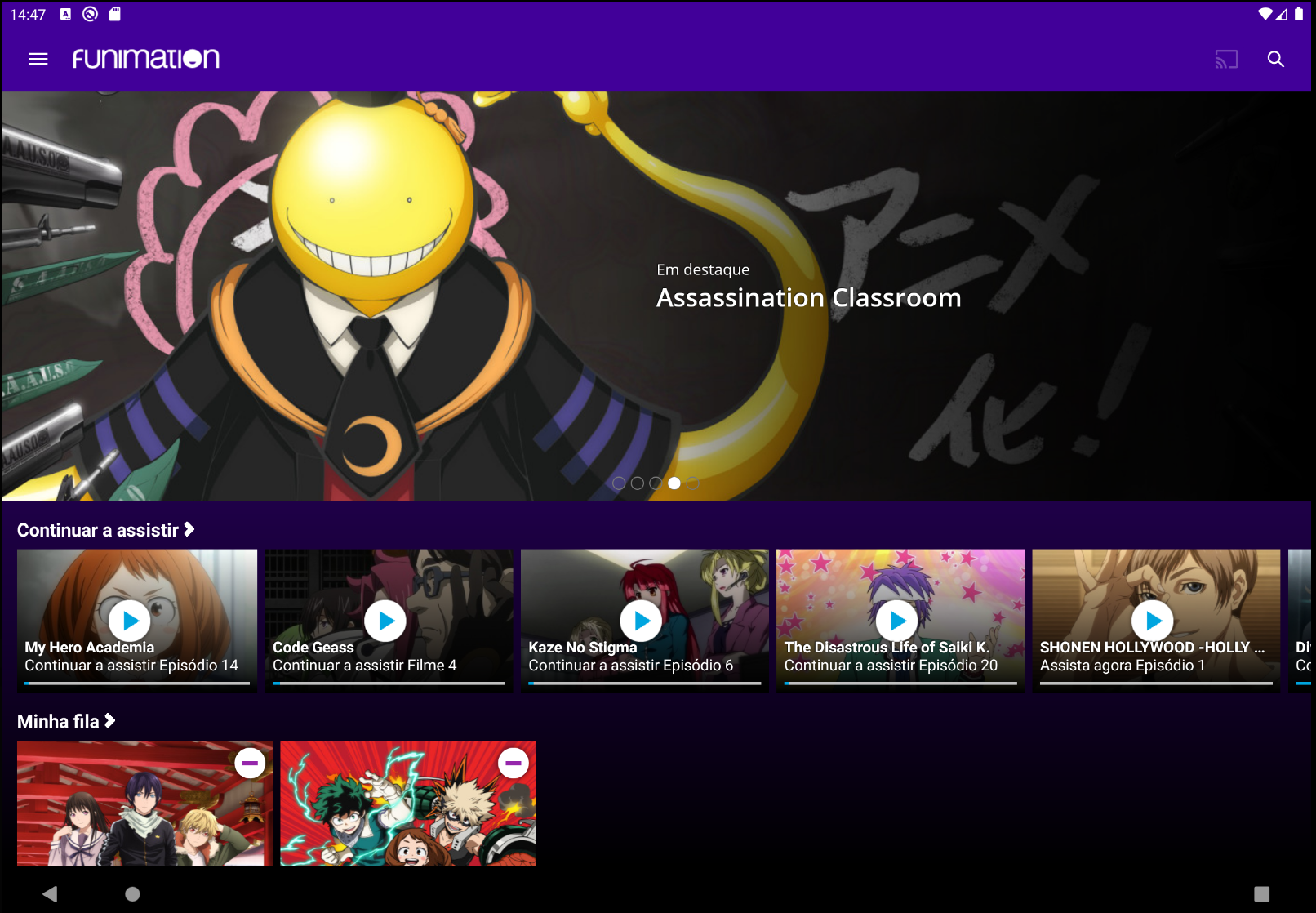This screenshot has width=1316, height=913.
Task: Click Continuar a assistir Episódio 6 text
Action: click(631, 666)
